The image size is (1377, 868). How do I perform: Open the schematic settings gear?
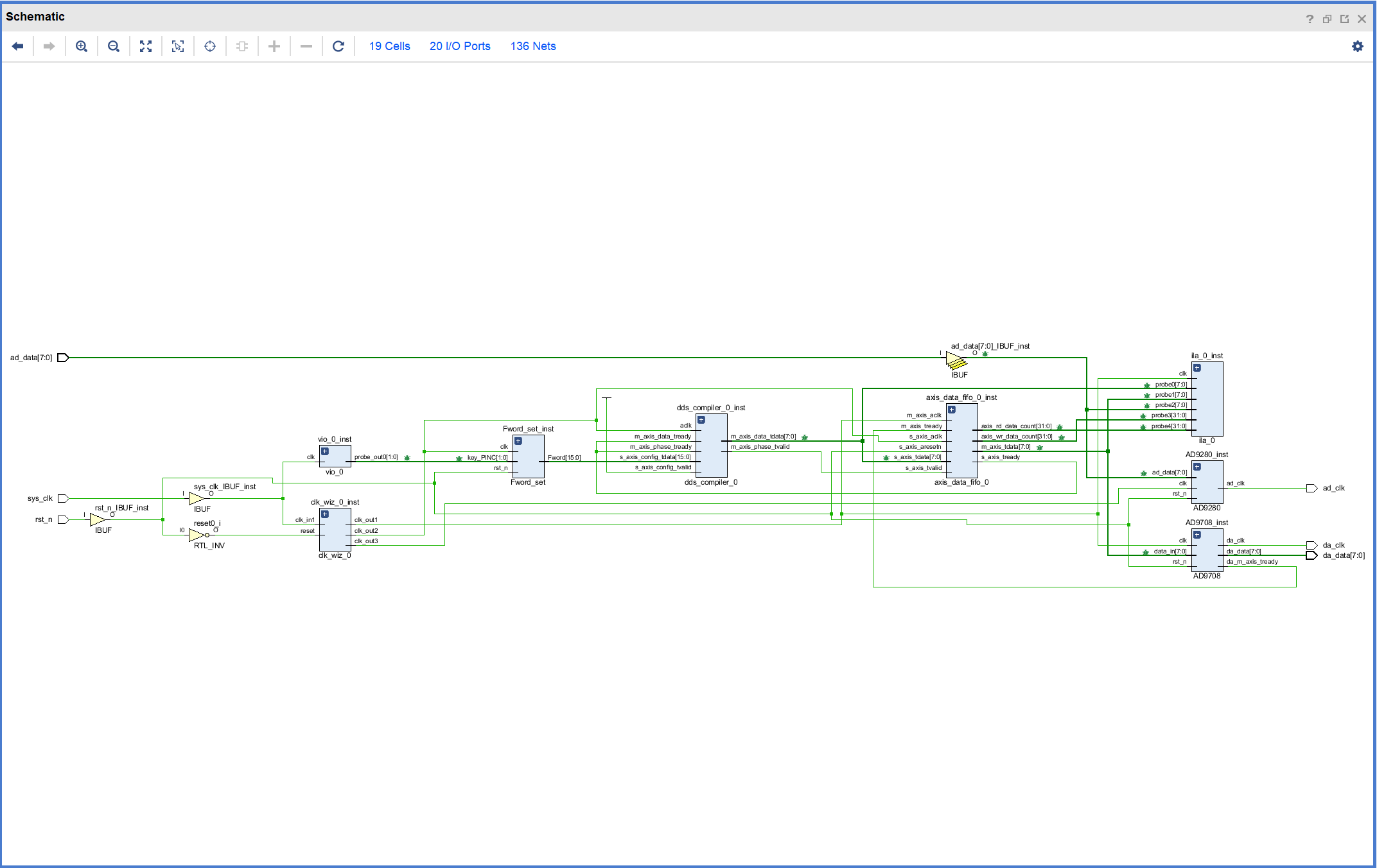coord(1357,46)
